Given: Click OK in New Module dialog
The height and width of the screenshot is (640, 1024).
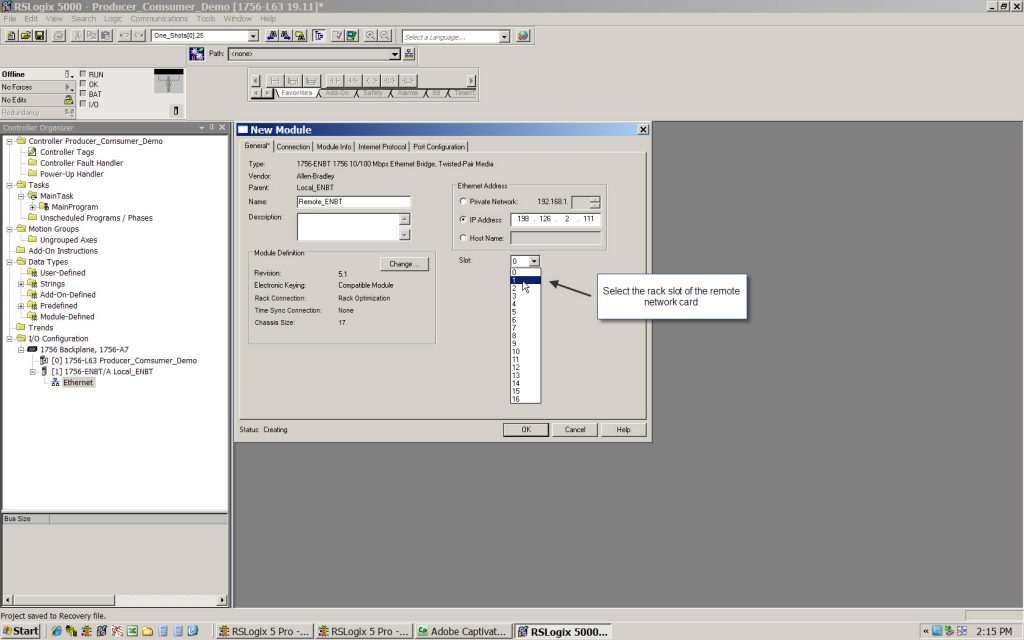Looking at the screenshot, I should (x=526, y=430).
